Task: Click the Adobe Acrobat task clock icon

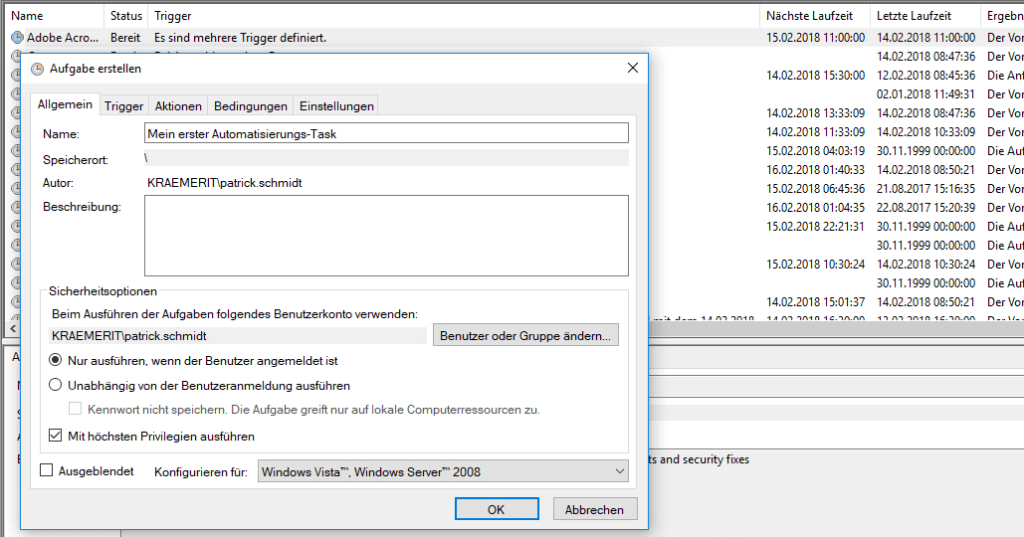Action: coord(17,38)
